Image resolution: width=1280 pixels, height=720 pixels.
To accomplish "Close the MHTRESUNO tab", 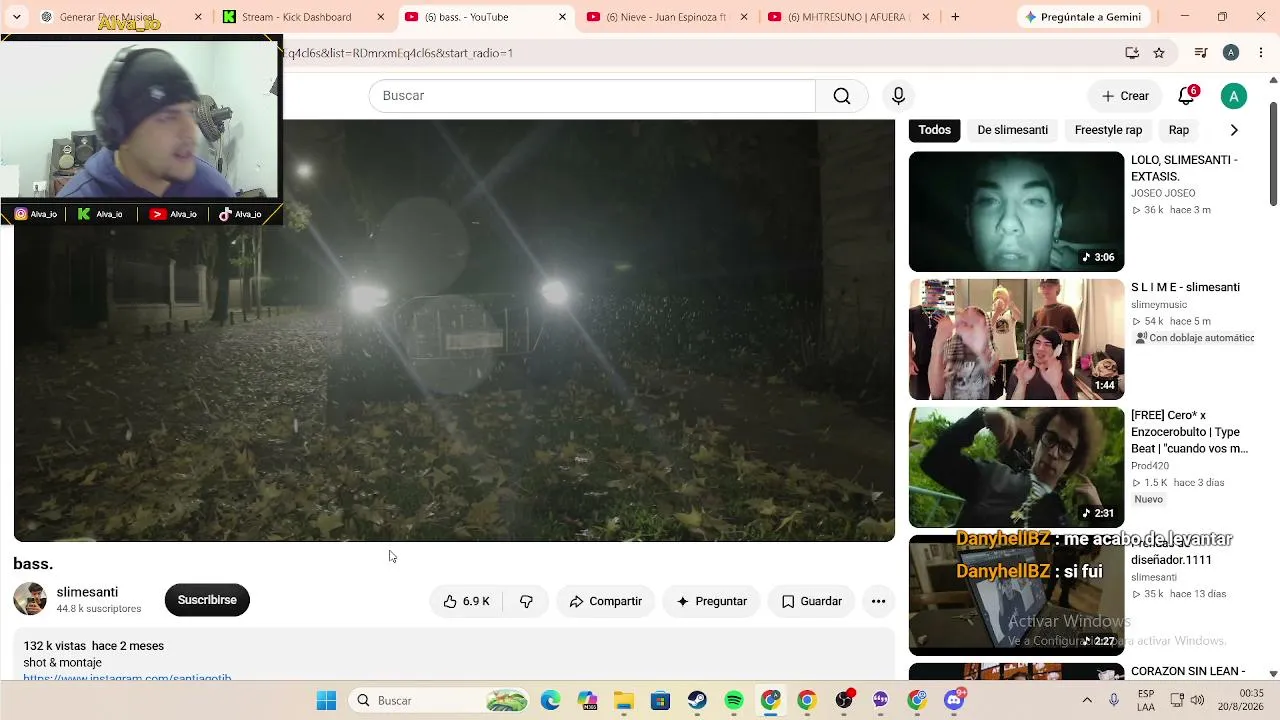I will click(925, 17).
